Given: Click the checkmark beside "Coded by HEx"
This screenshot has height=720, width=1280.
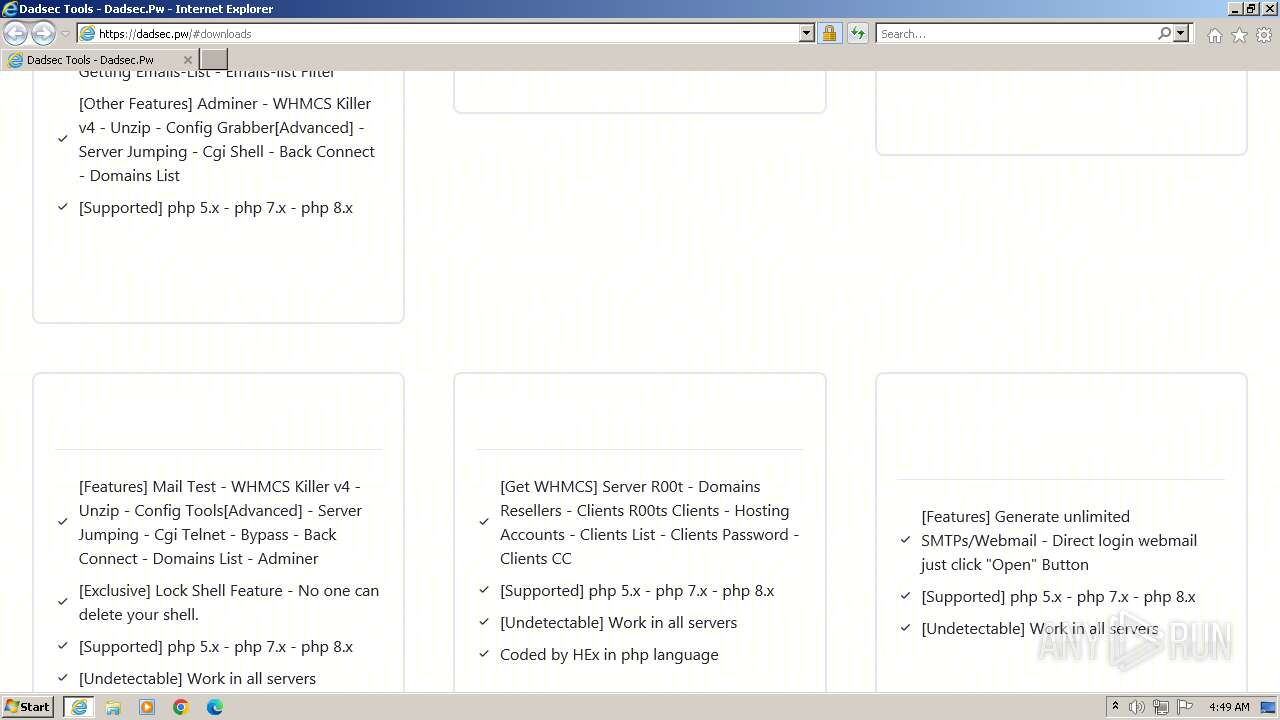Looking at the screenshot, I should (x=484, y=655).
